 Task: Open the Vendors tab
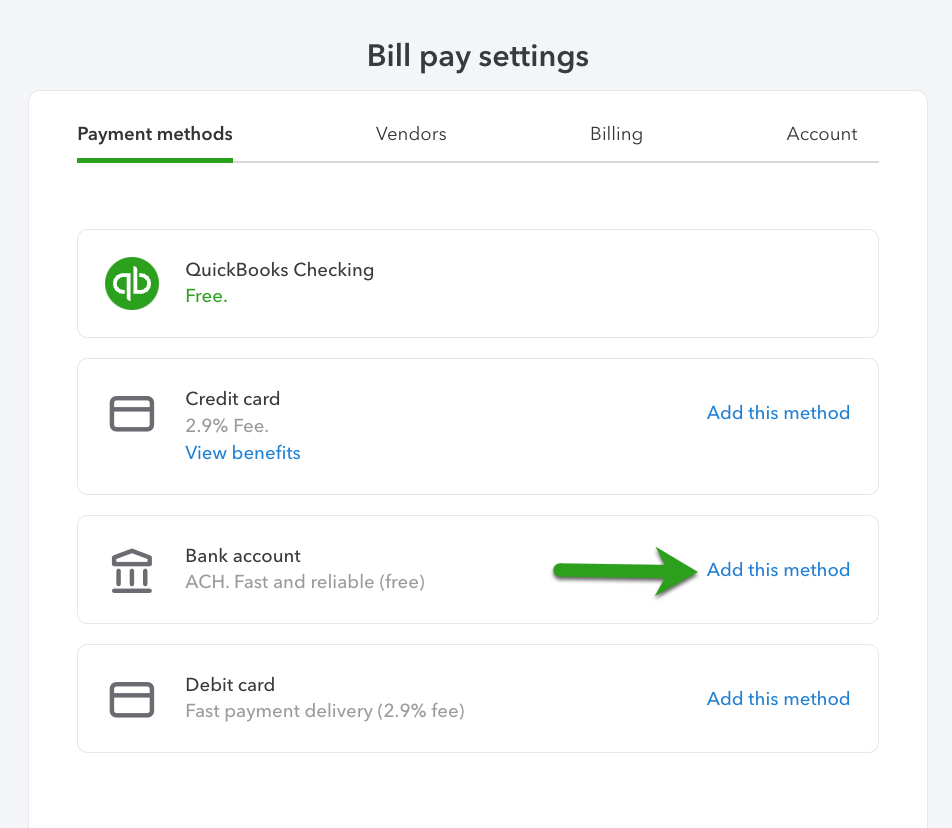click(x=411, y=134)
